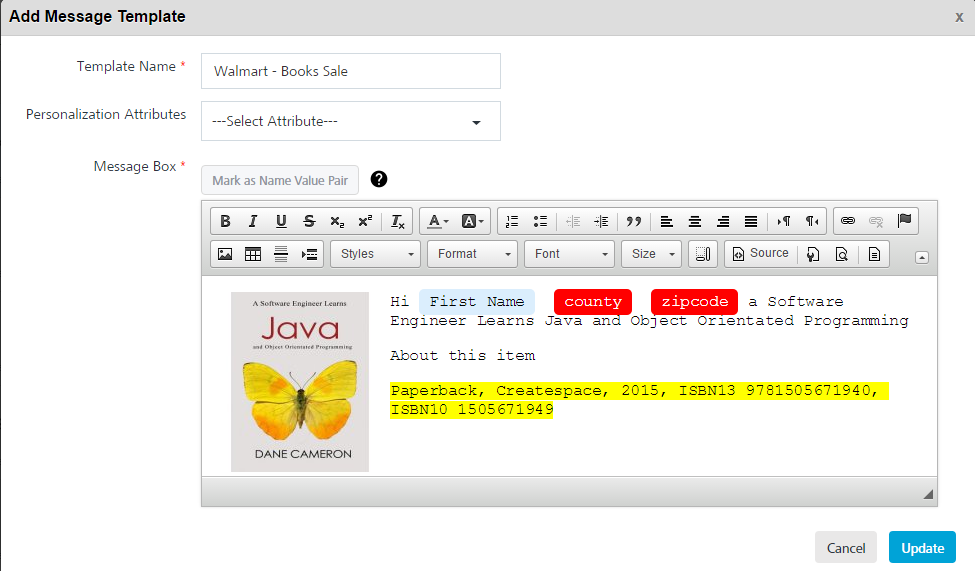Click the Cancel button

(x=845, y=548)
